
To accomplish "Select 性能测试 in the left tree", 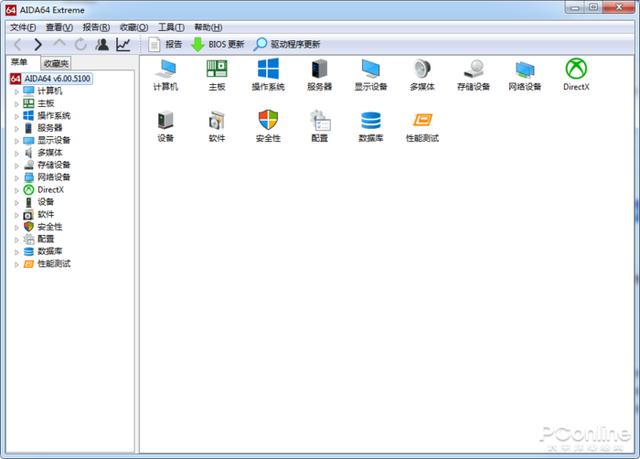I will point(54,264).
